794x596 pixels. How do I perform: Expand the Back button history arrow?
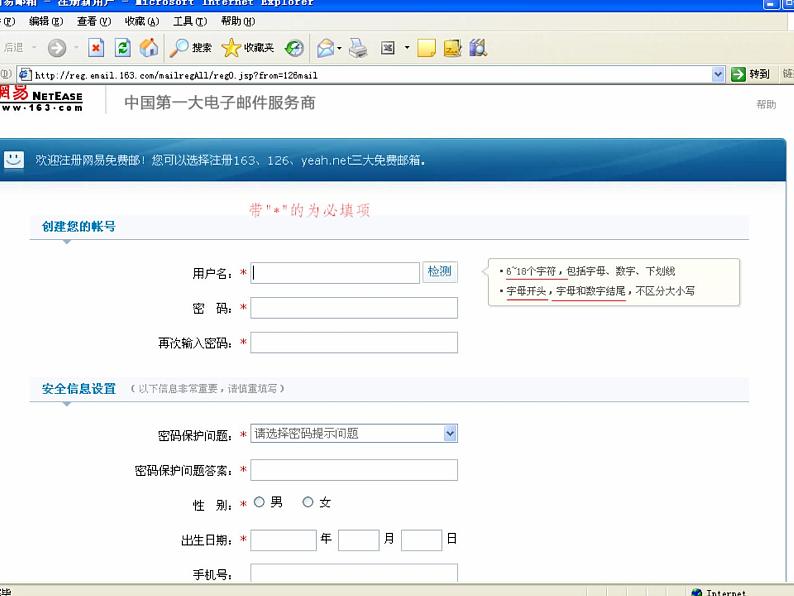pyautogui.click(x=34, y=48)
